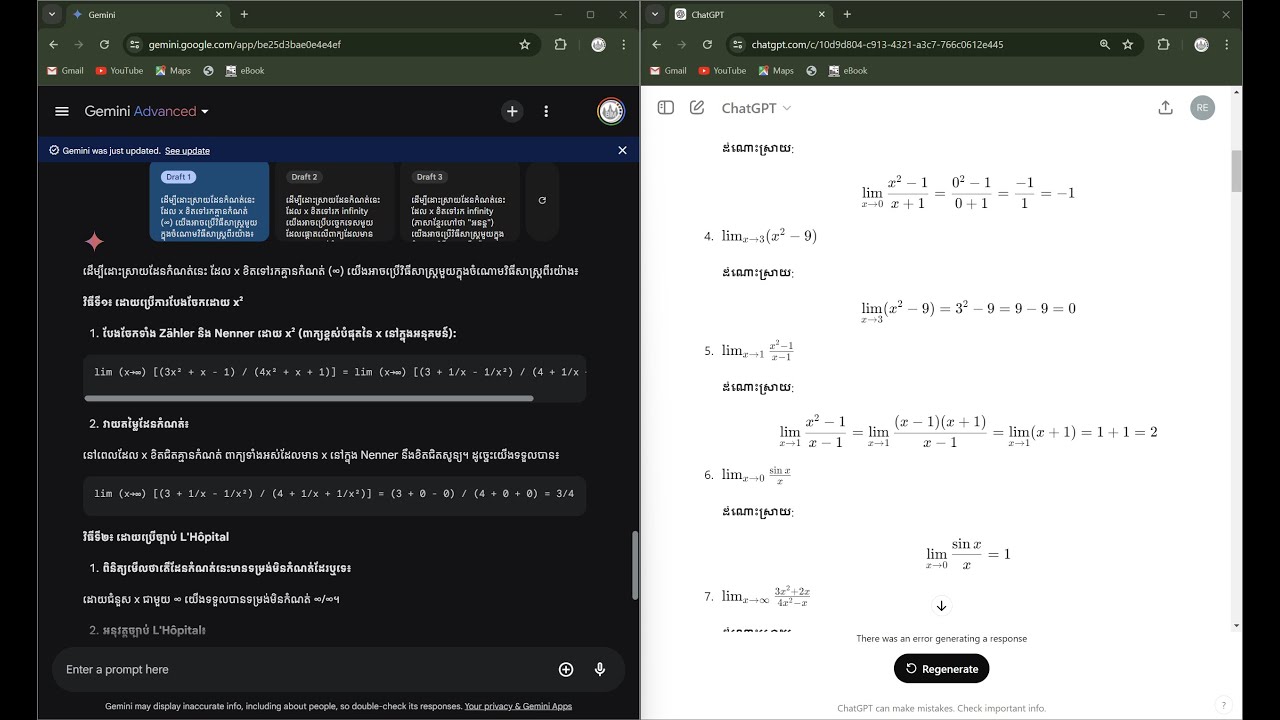Reload the Gemini browser page
This screenshot has height=720, width=1280.
tap(104, 45)
